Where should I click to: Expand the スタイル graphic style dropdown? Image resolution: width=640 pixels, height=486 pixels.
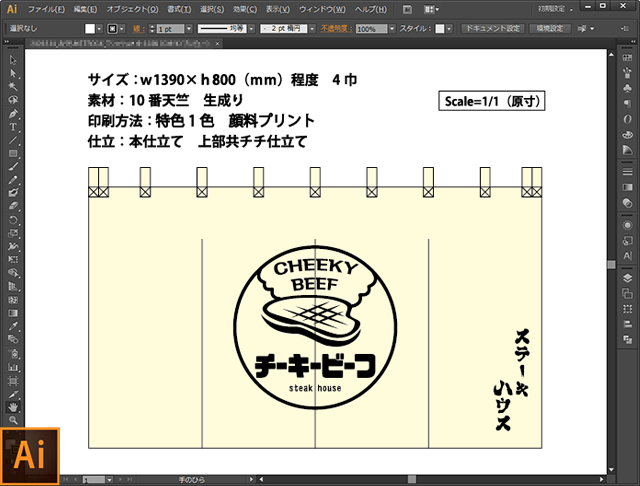tap(449, 29)
